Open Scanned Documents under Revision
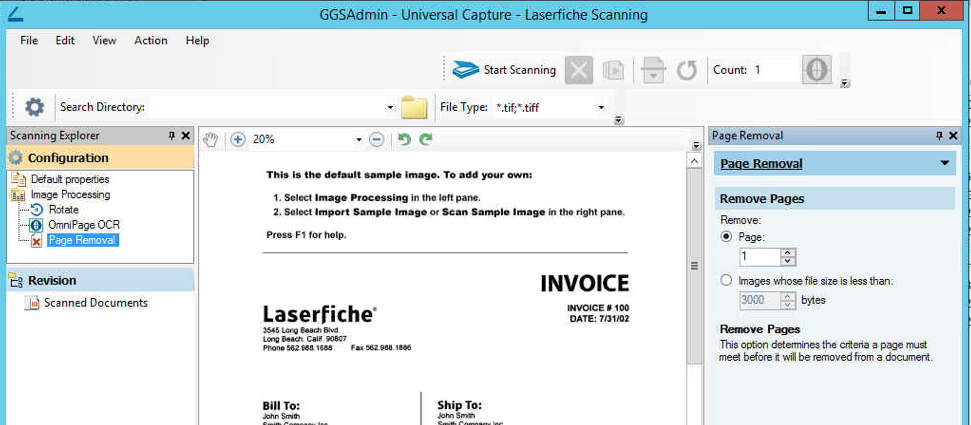Image resolution: width=971 pixels, height=425 pixels. click(95, 303)
